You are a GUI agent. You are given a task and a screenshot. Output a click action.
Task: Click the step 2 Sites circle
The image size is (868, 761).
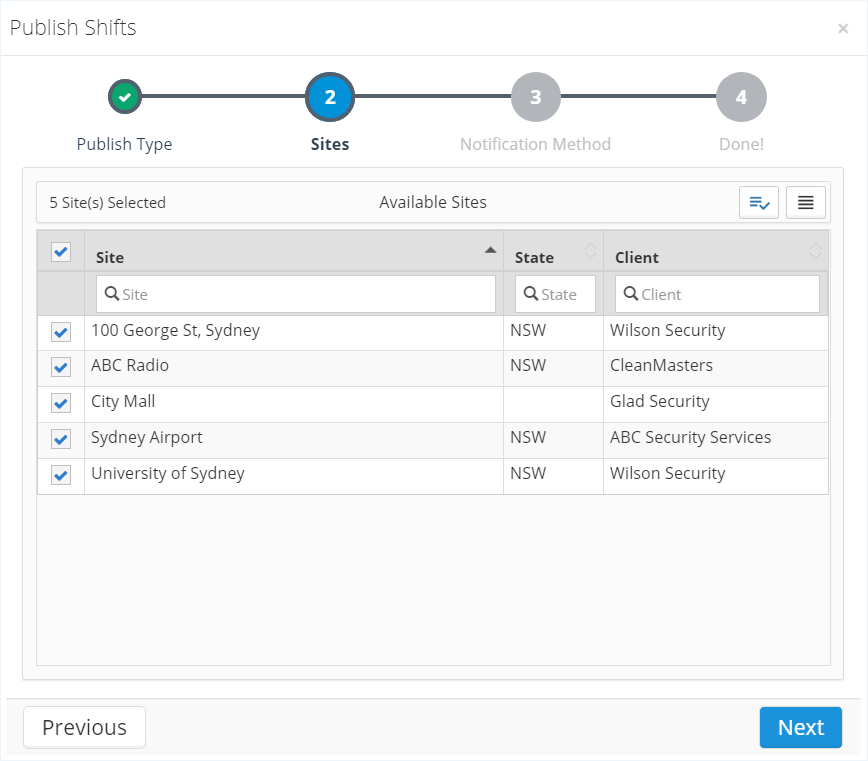pos(330,97)
